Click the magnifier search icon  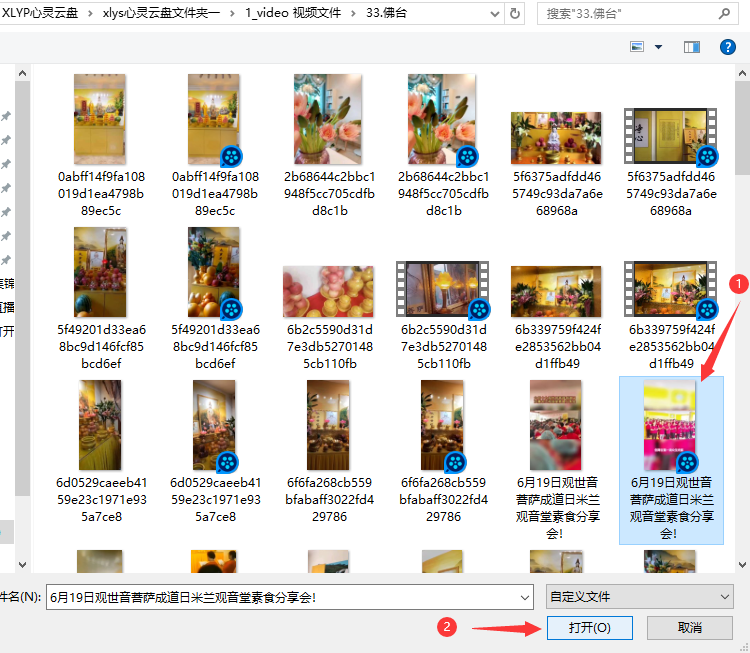(x=724, y=14)
